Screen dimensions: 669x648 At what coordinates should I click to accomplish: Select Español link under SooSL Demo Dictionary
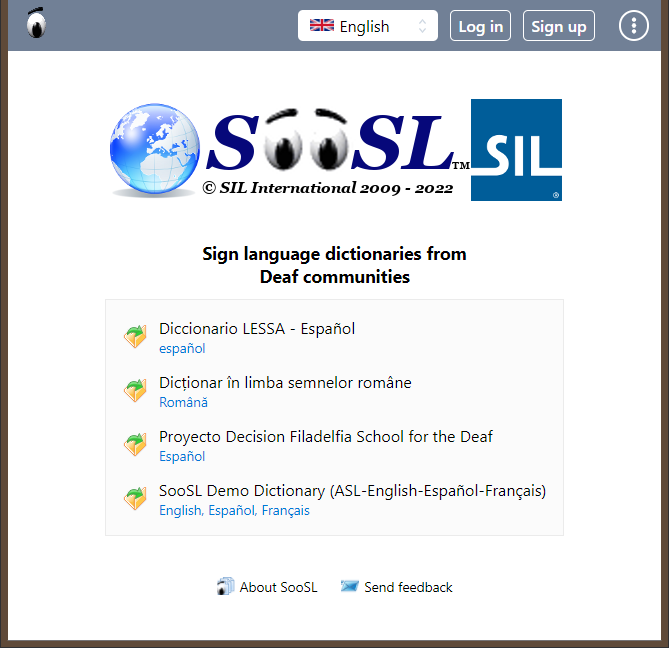232,510
